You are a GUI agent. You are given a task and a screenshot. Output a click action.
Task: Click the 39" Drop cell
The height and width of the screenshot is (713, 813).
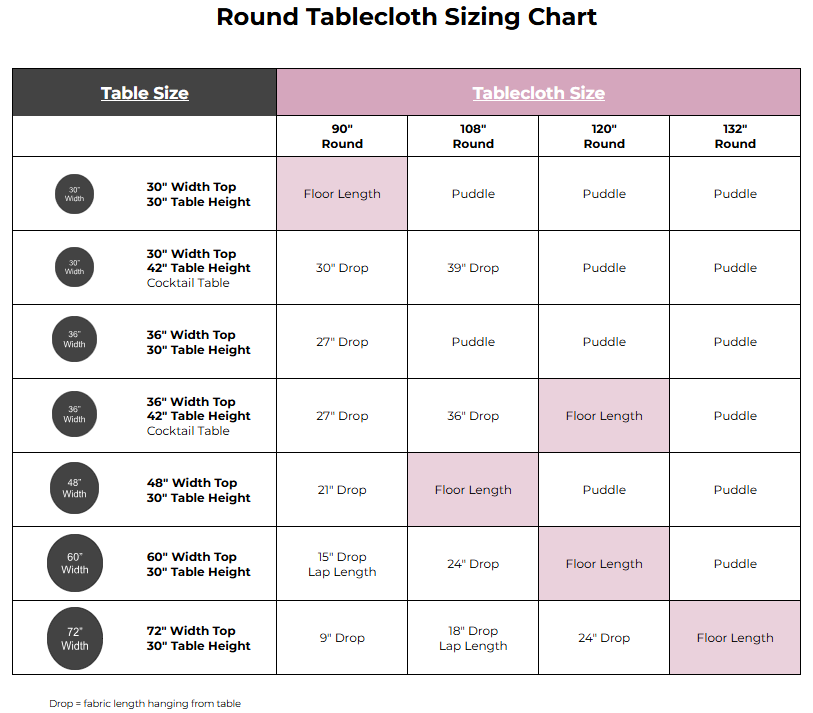point(473,268)
